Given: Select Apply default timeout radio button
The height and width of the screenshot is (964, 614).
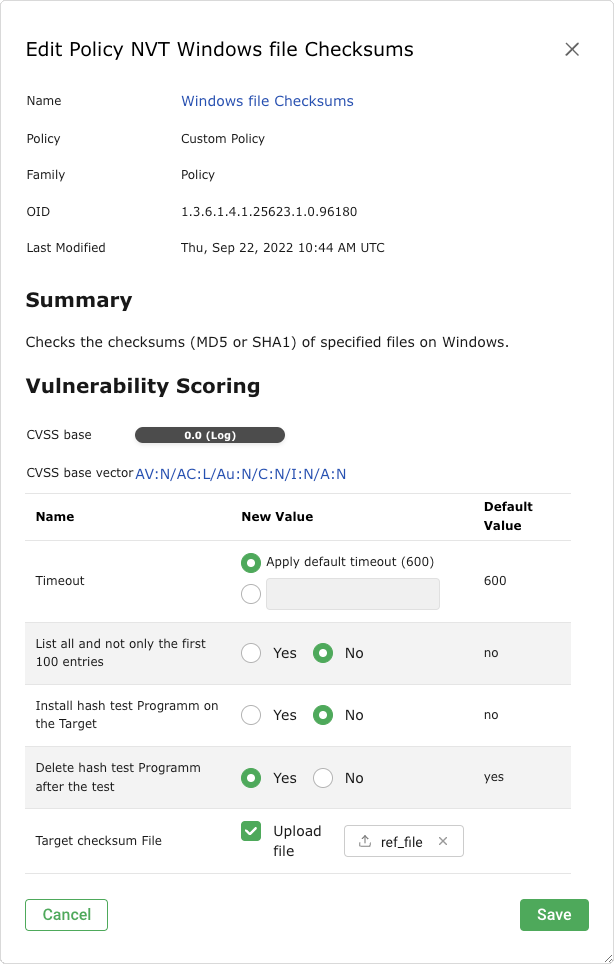Looking at the screenshot, I should pos(251,562).
